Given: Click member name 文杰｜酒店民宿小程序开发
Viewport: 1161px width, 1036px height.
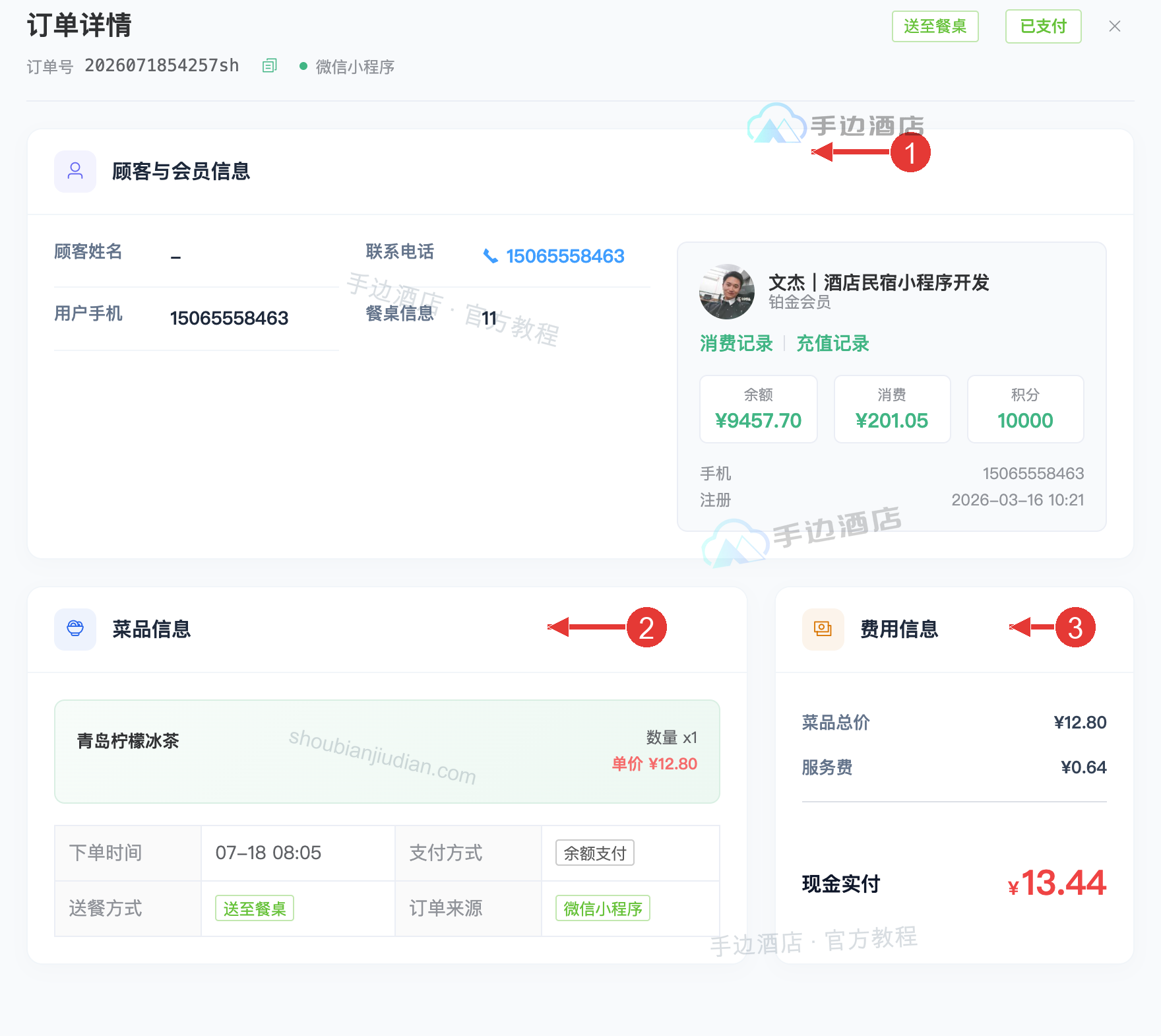Looking at the screenshot, I should click(x=879, y=282).
